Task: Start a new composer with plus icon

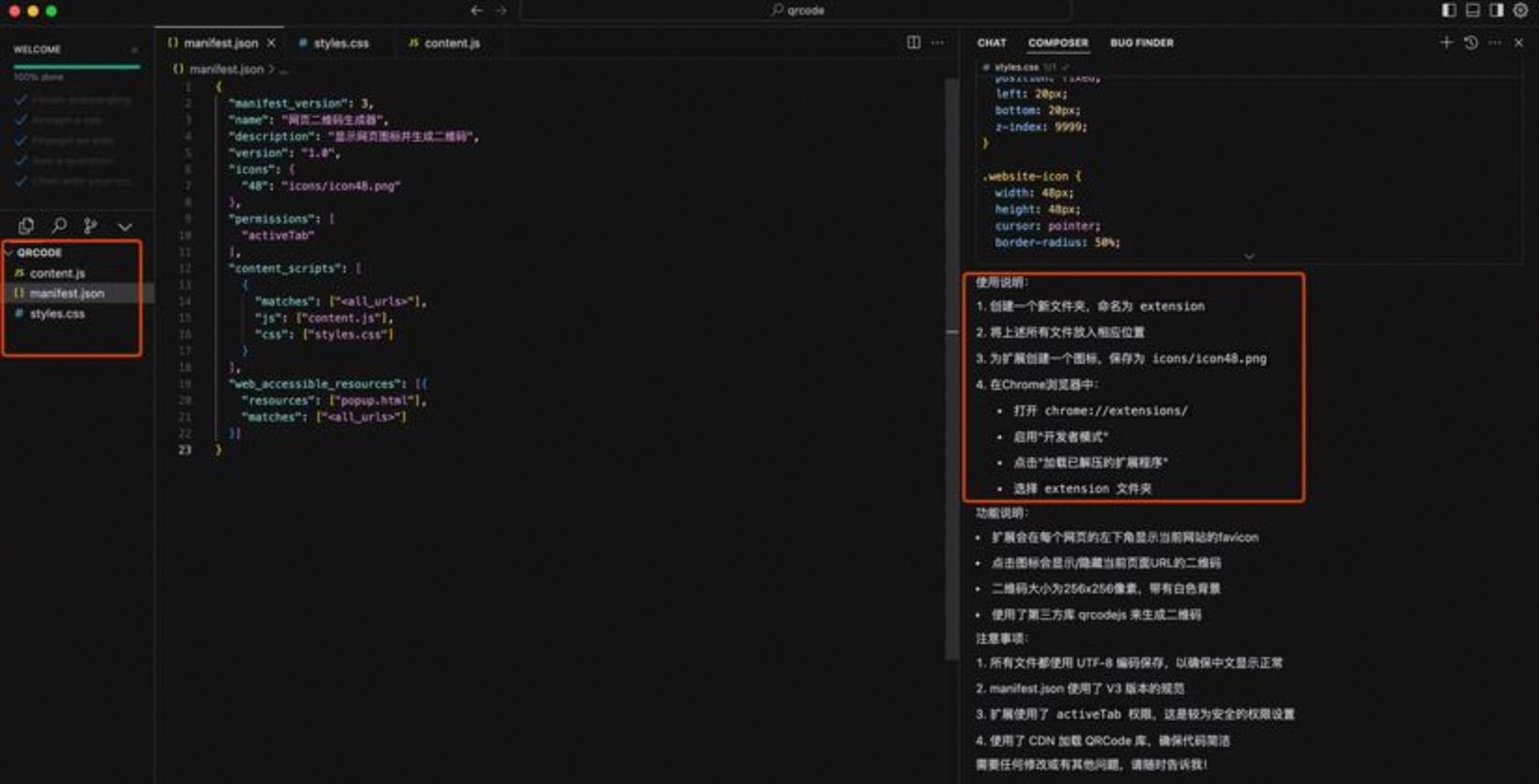Action: pos(1446,42)
